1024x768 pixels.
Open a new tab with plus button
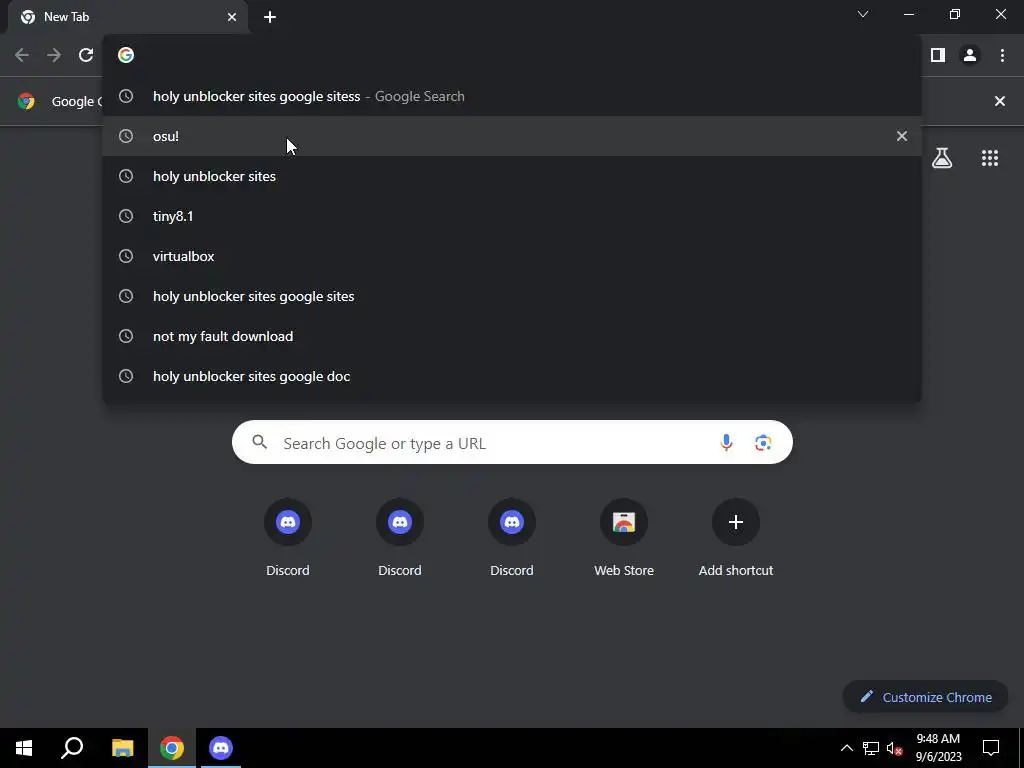tap(270, 18)
